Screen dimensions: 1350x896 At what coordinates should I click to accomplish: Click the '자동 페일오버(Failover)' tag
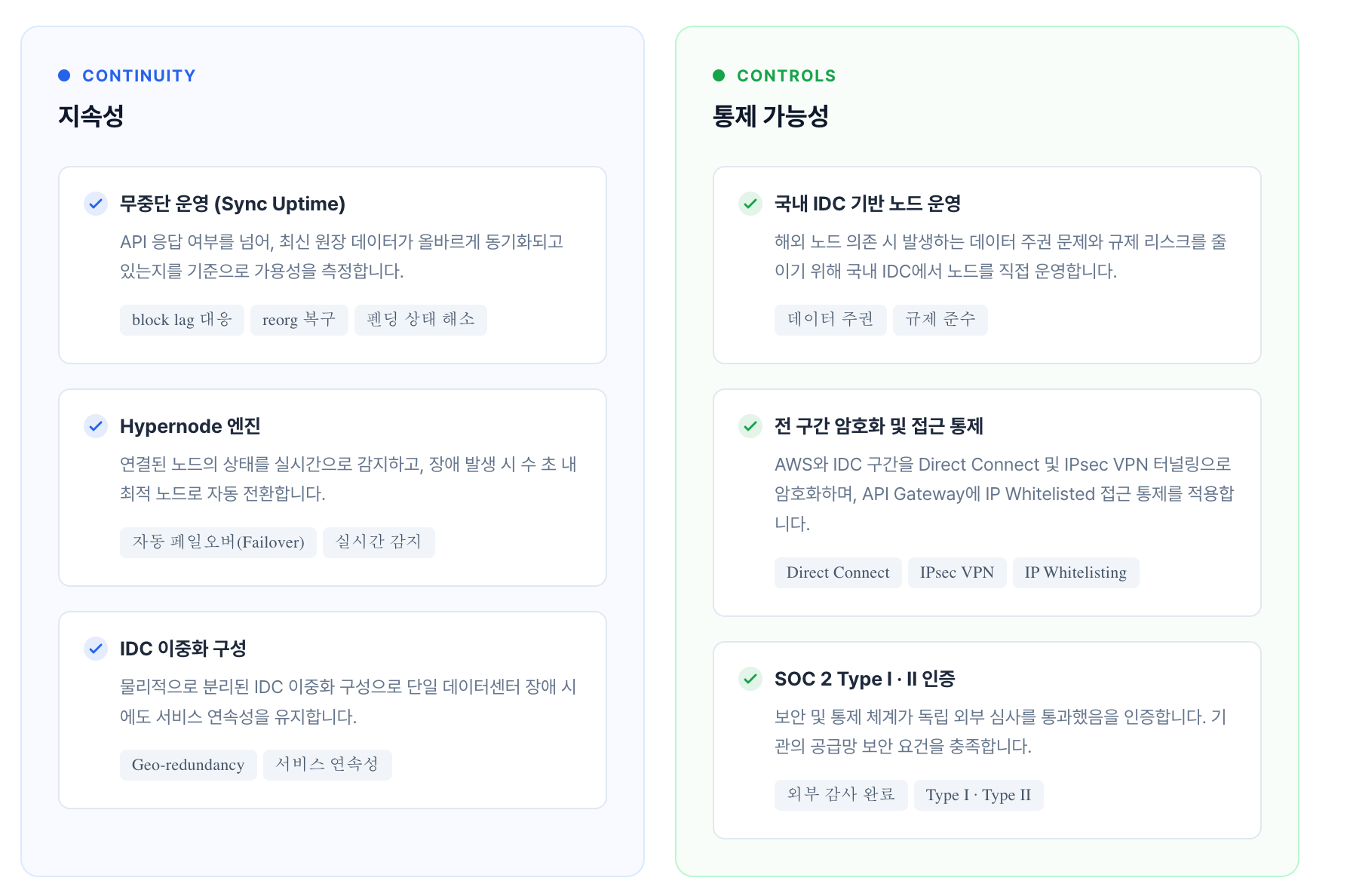218,542
